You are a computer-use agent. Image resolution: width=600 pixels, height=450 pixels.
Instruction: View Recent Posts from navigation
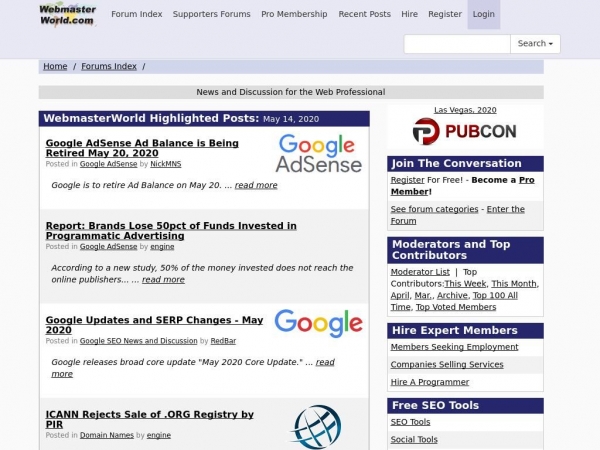364,14
